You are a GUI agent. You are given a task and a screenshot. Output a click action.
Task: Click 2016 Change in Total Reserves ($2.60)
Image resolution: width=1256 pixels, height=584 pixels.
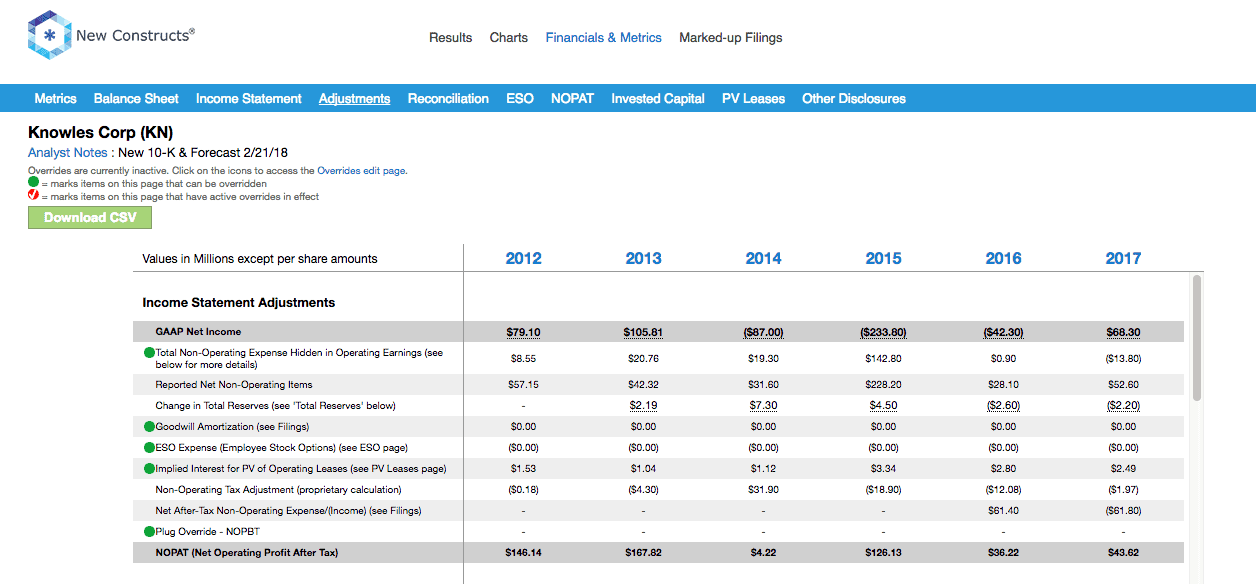pyautogui.click(x=1003, y=406)
